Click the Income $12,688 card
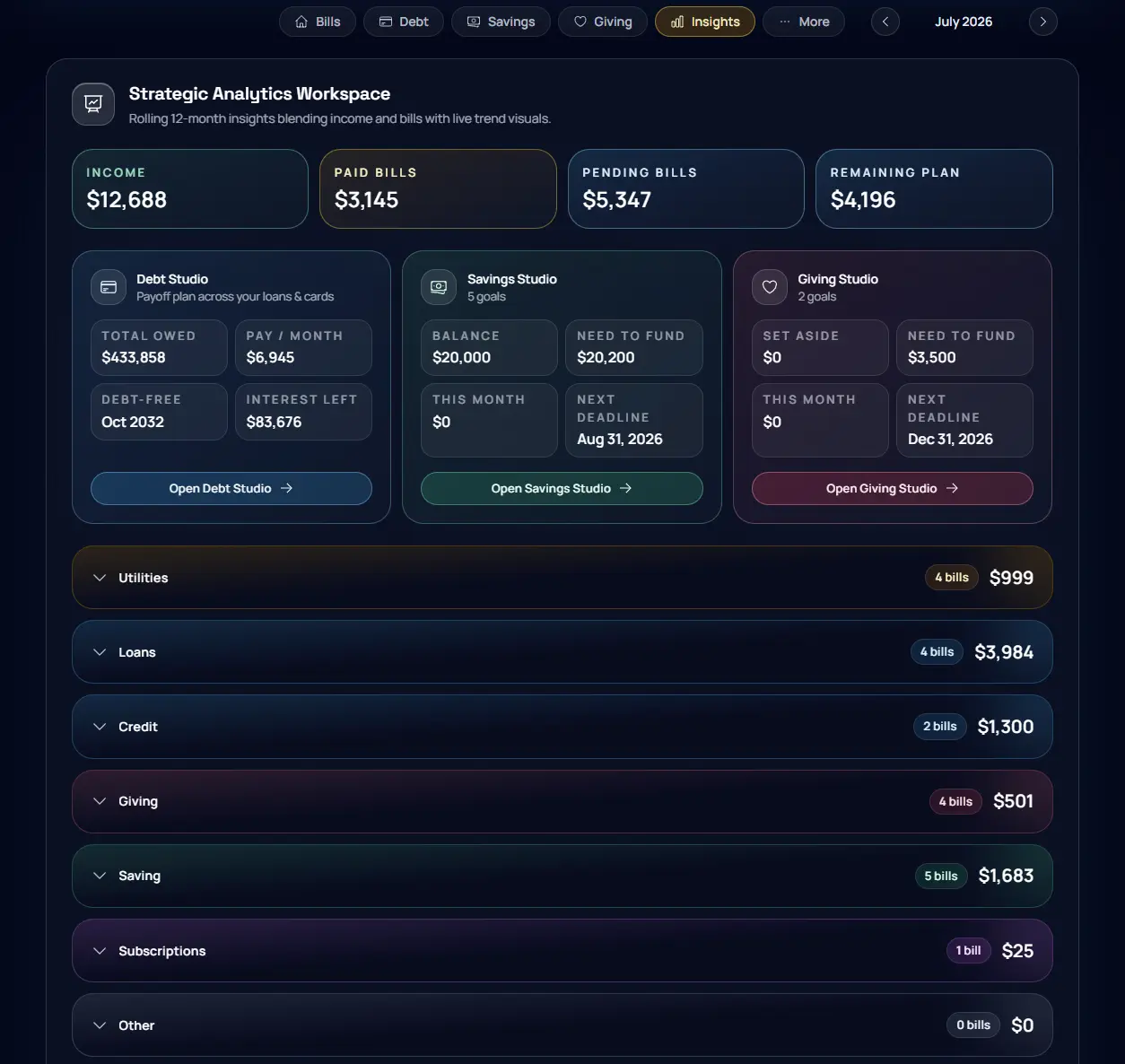 [x=190, y=188]
